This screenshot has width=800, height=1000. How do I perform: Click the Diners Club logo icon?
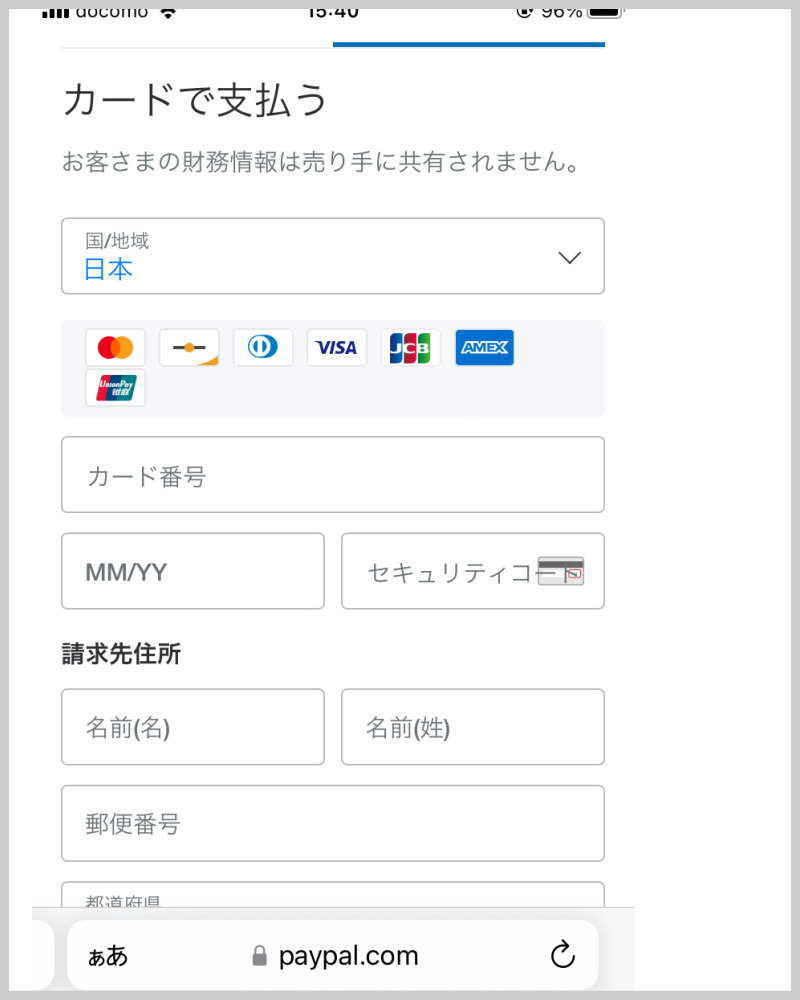(263, 348)
